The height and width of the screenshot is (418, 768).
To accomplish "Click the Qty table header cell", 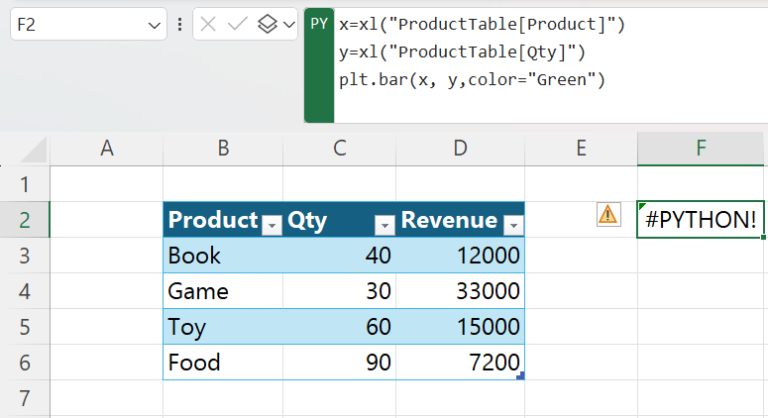I will (x=339, y=220).
